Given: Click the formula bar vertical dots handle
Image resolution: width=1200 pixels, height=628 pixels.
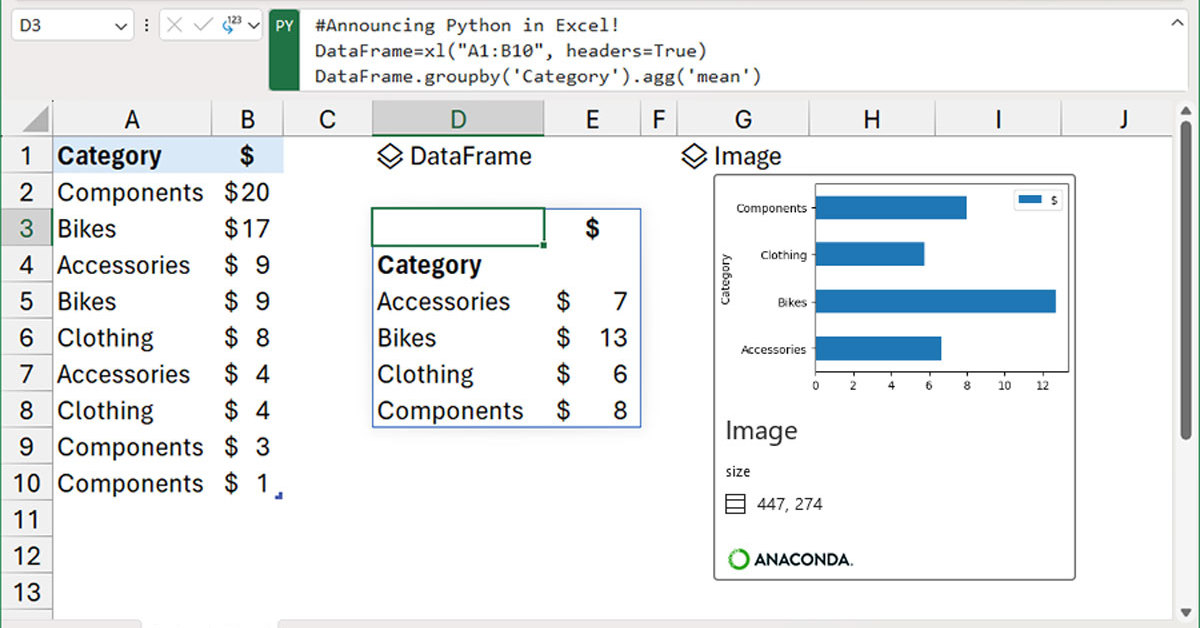Looking at the screenshot, I should coord(147,25).
